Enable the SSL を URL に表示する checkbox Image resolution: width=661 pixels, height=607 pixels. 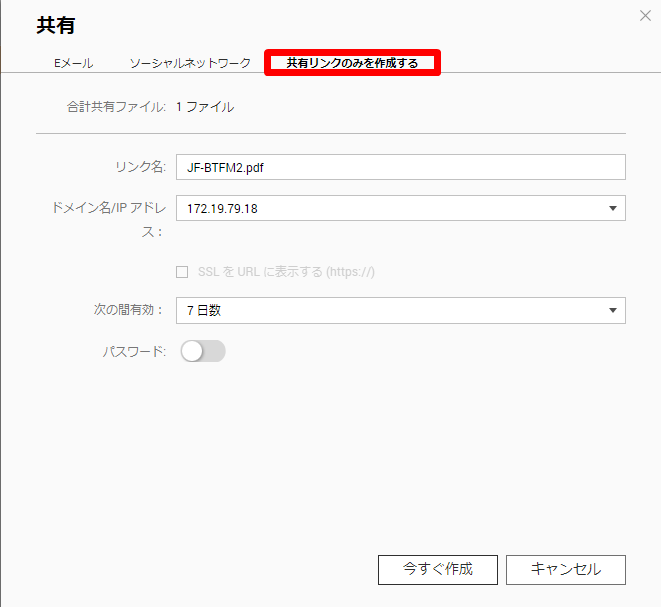182,272
